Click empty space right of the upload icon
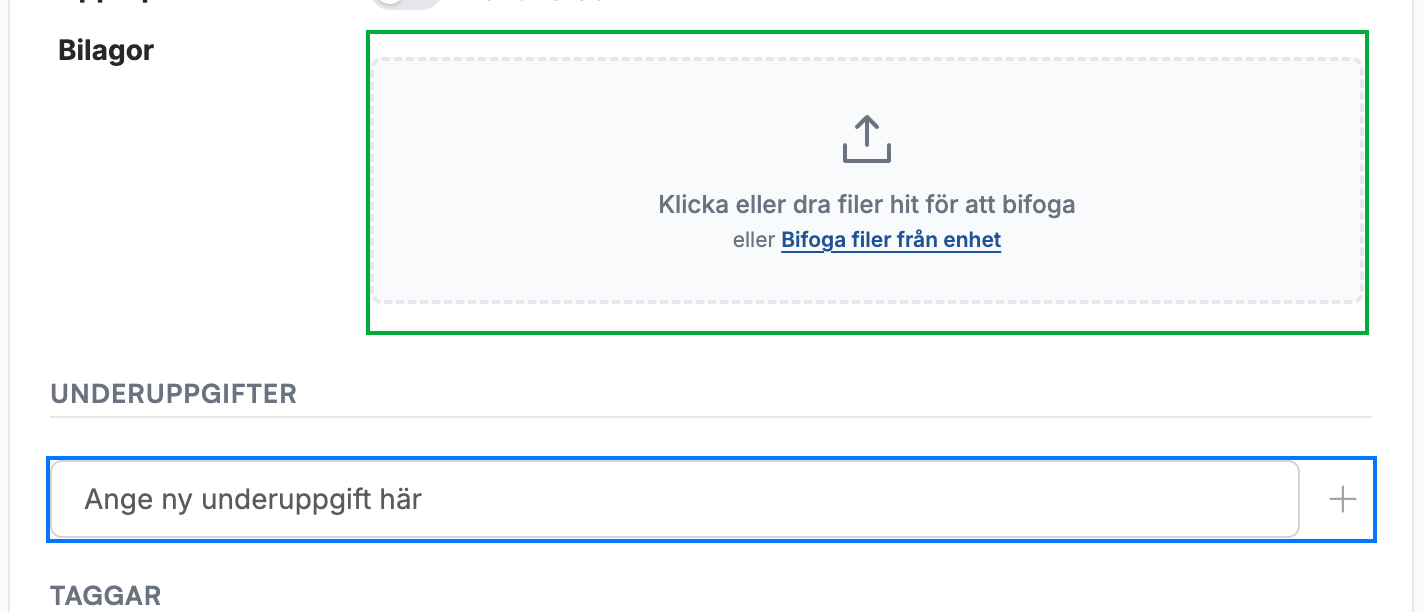The image size is (1424, 612). coord(1130,139)
